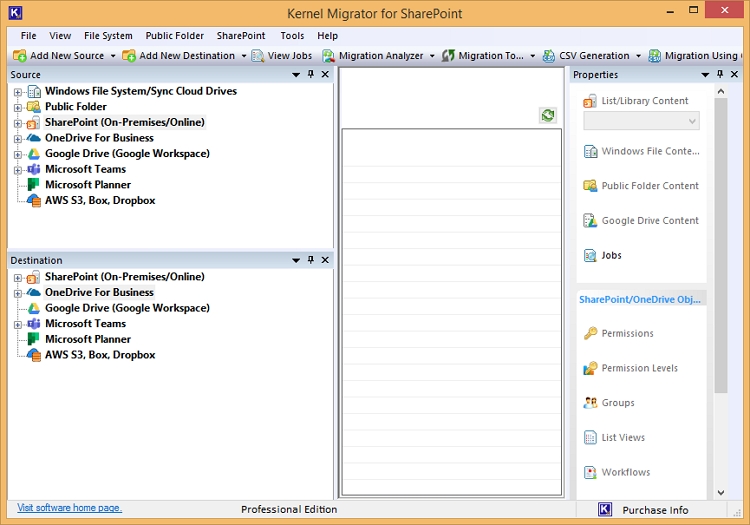Click the Migration Analyzer toolbar icon
750x525 pixels.
click(328, 56)
